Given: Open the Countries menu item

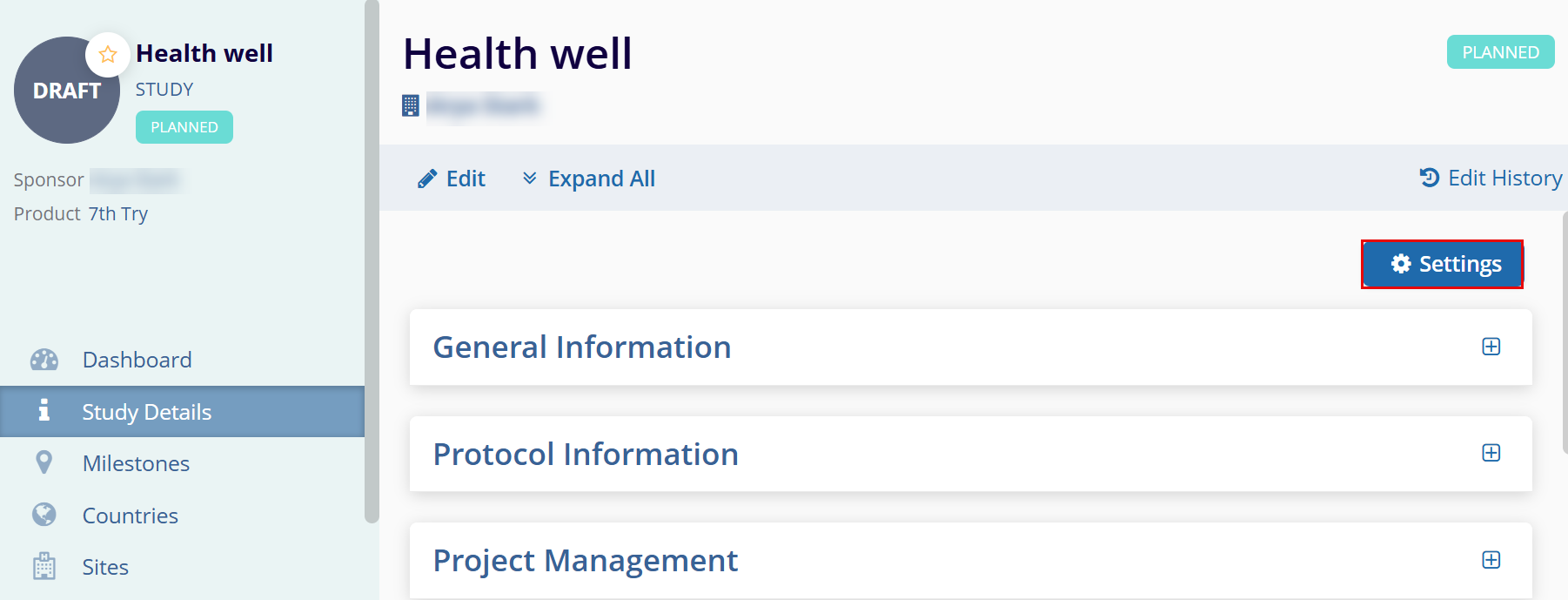Looking at the screenshot, I should click(x=131, y=516).
